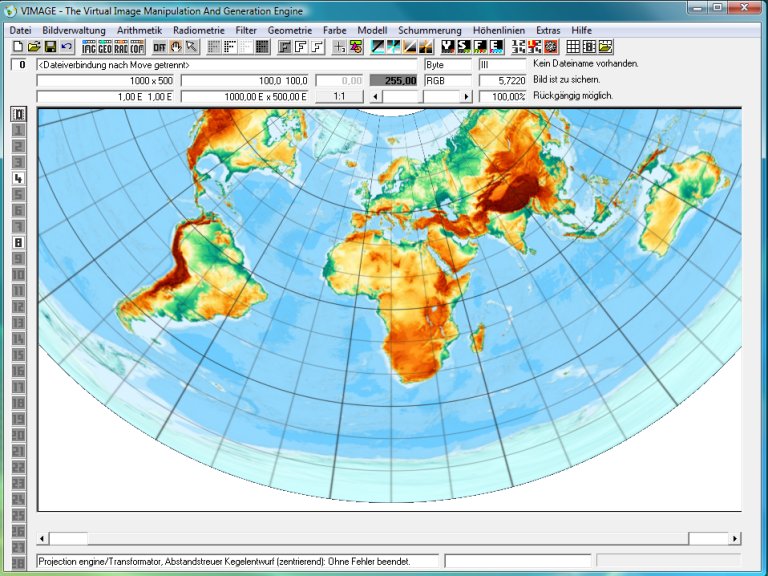Open the Höhenlinien menu
This screenshot has height=576, width=768.
tap(500, 30)
